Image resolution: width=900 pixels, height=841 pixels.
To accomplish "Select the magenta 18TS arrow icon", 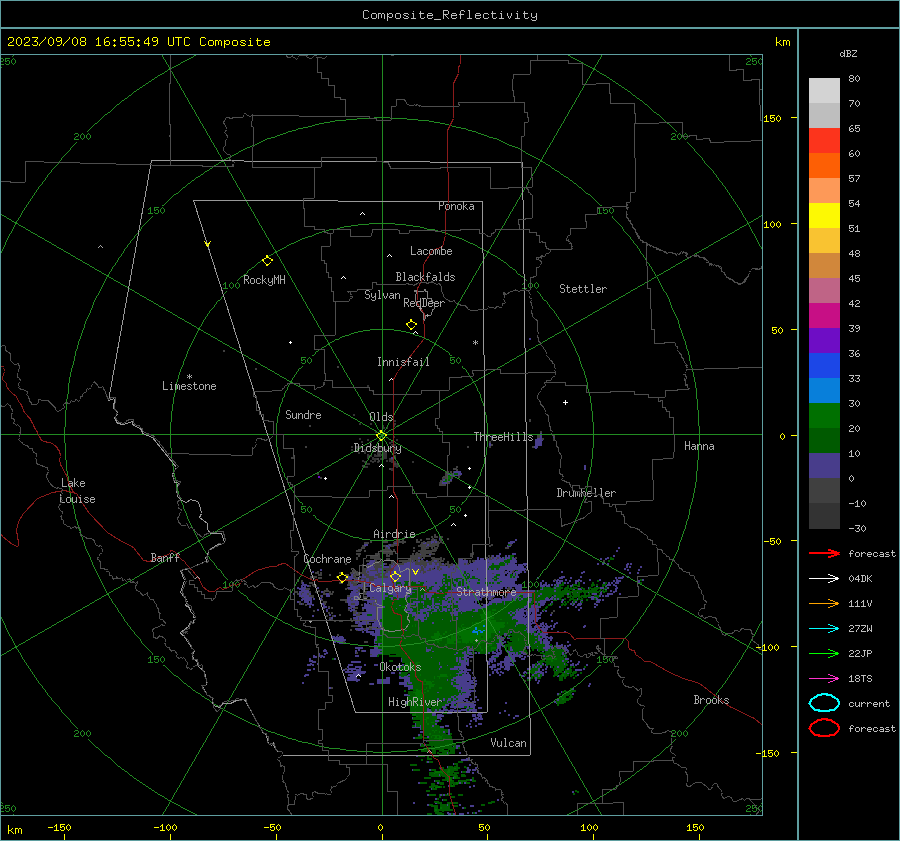I will point(824,679).
